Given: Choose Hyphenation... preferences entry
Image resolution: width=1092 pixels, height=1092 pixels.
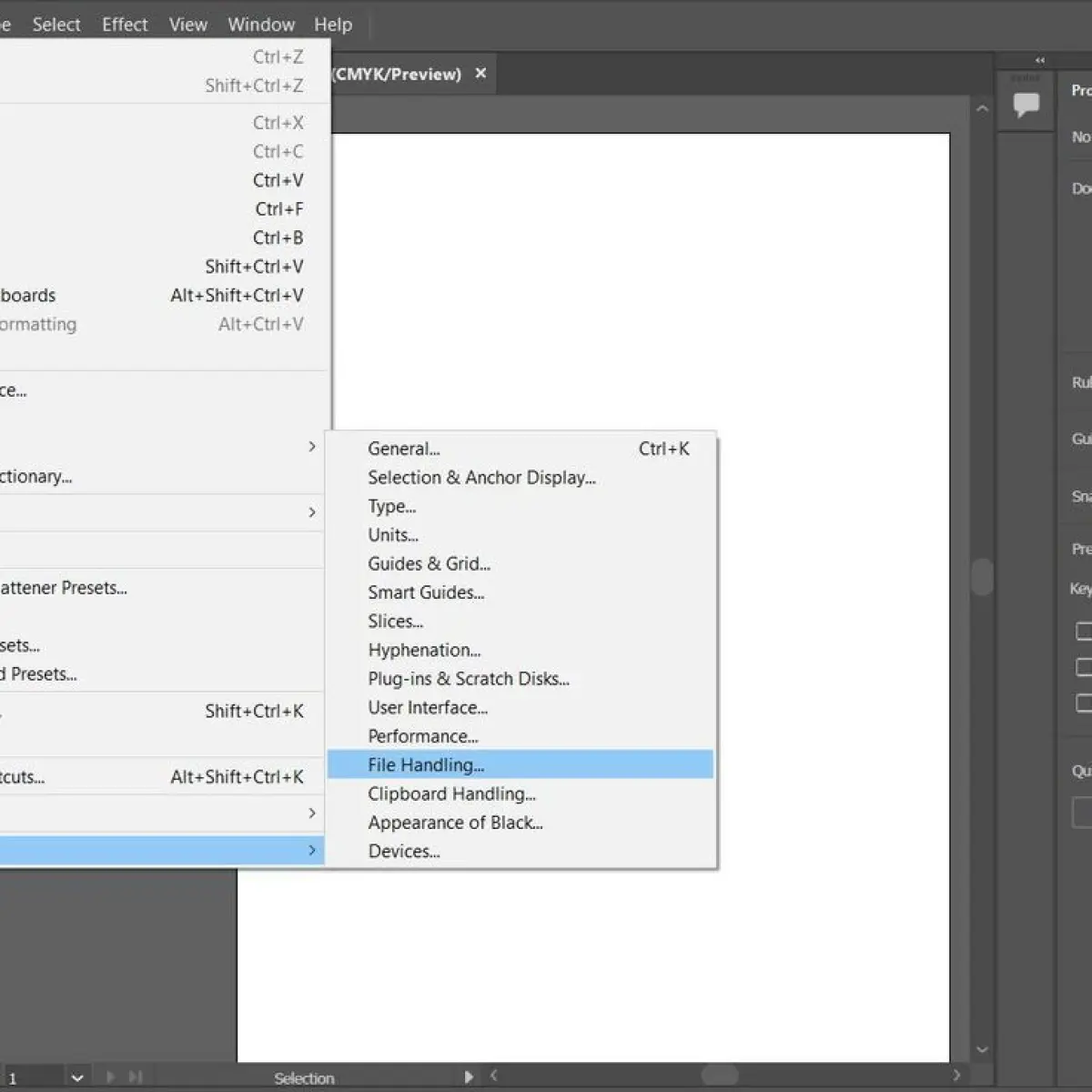Looking at the screenshot, I should (521, 651).
